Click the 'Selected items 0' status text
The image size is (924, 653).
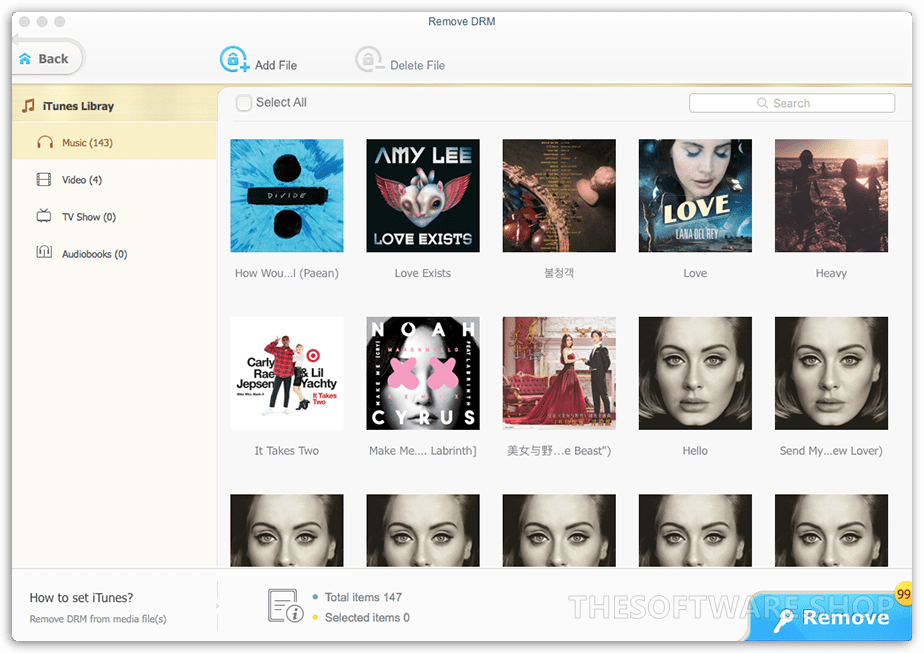(x=367, y=617)
